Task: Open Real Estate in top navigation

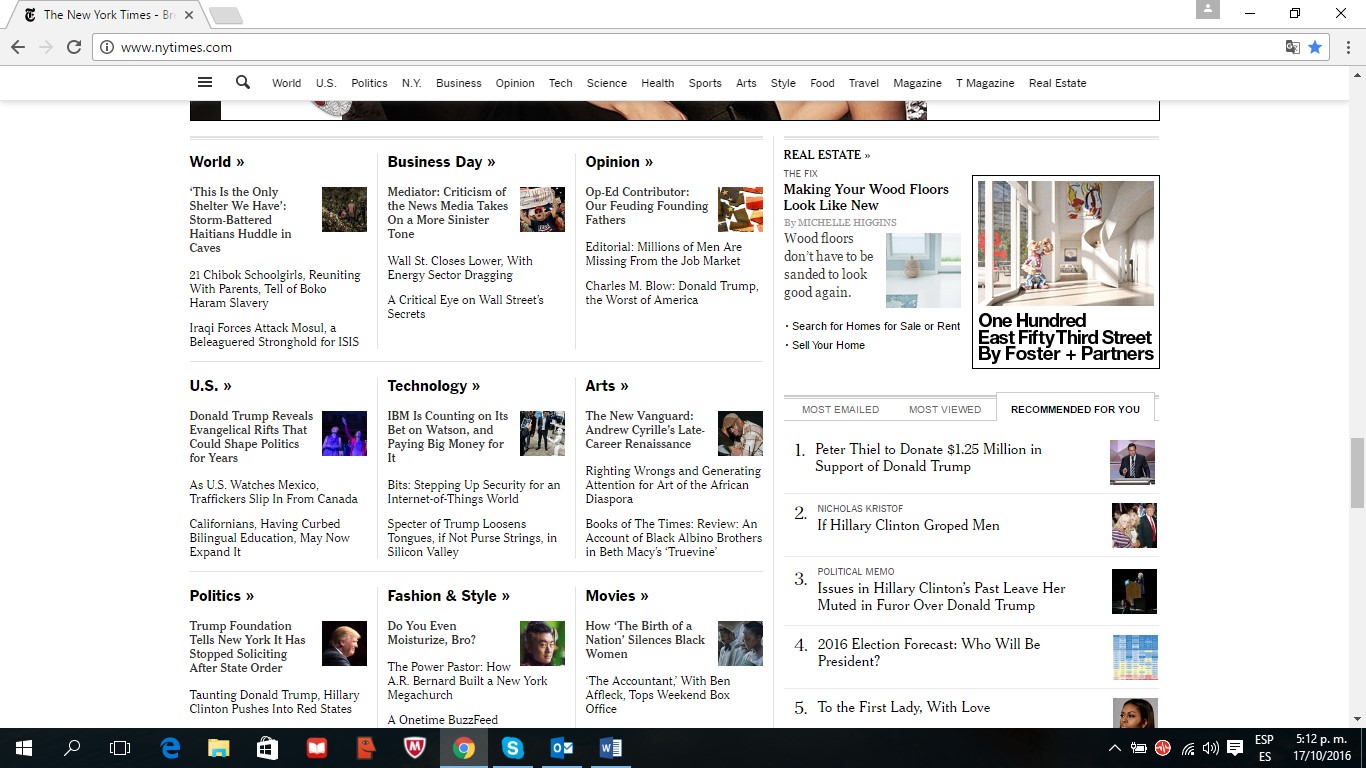Action: click(x=1057, y=83)
